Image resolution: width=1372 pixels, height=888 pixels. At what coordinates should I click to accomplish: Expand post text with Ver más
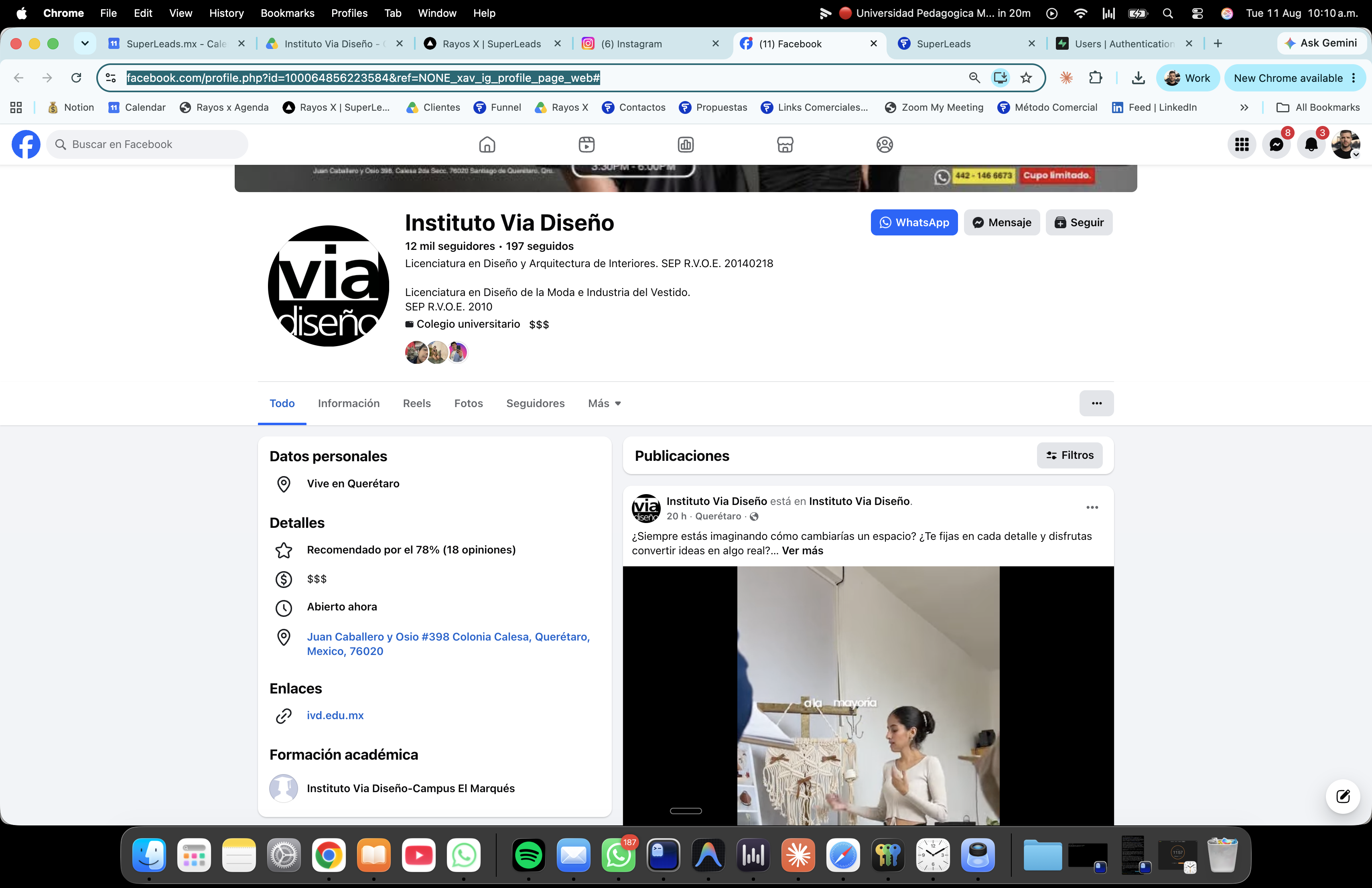pyautogui.click(x=802, y=550)
